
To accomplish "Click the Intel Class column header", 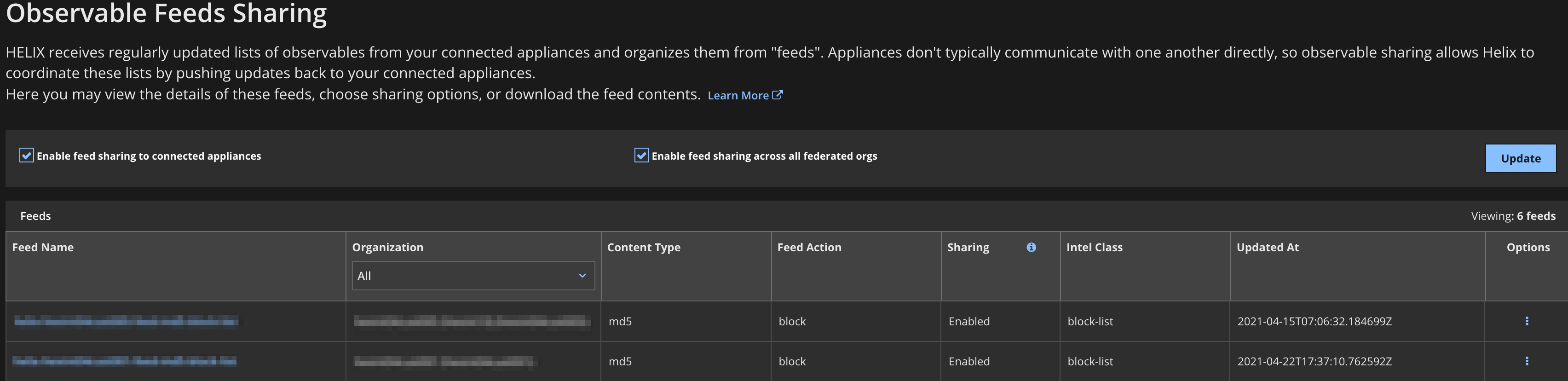I will [x=1095, y=247].
